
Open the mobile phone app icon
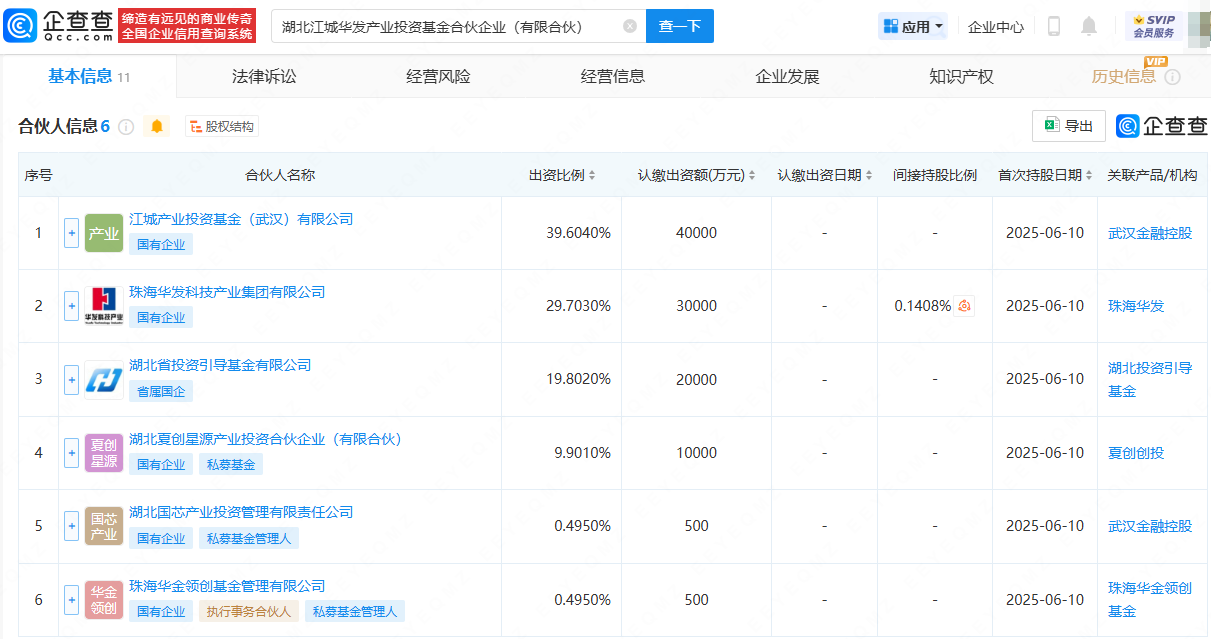click(1053, 27)
